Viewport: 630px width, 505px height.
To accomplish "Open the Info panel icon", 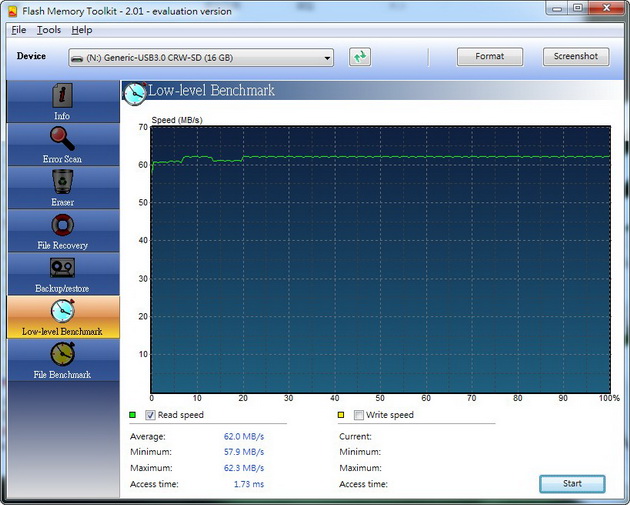I will point(62,96).
